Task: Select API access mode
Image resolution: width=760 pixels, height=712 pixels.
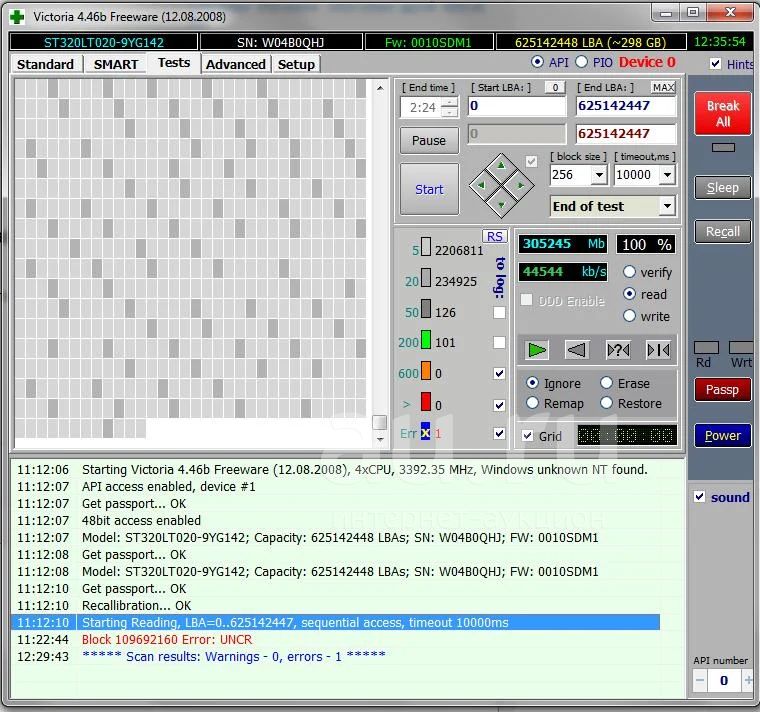Action: tap(537, 62)
